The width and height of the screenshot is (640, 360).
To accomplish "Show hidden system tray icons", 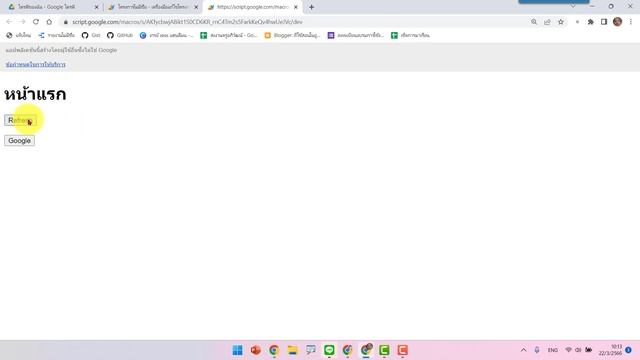I will 524,350.
